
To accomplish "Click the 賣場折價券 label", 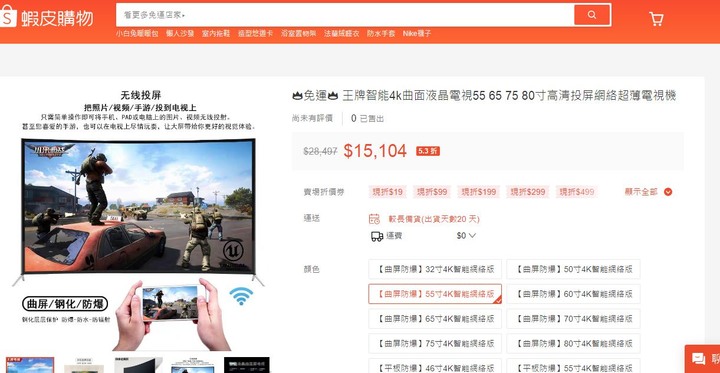I will [324, 192].
